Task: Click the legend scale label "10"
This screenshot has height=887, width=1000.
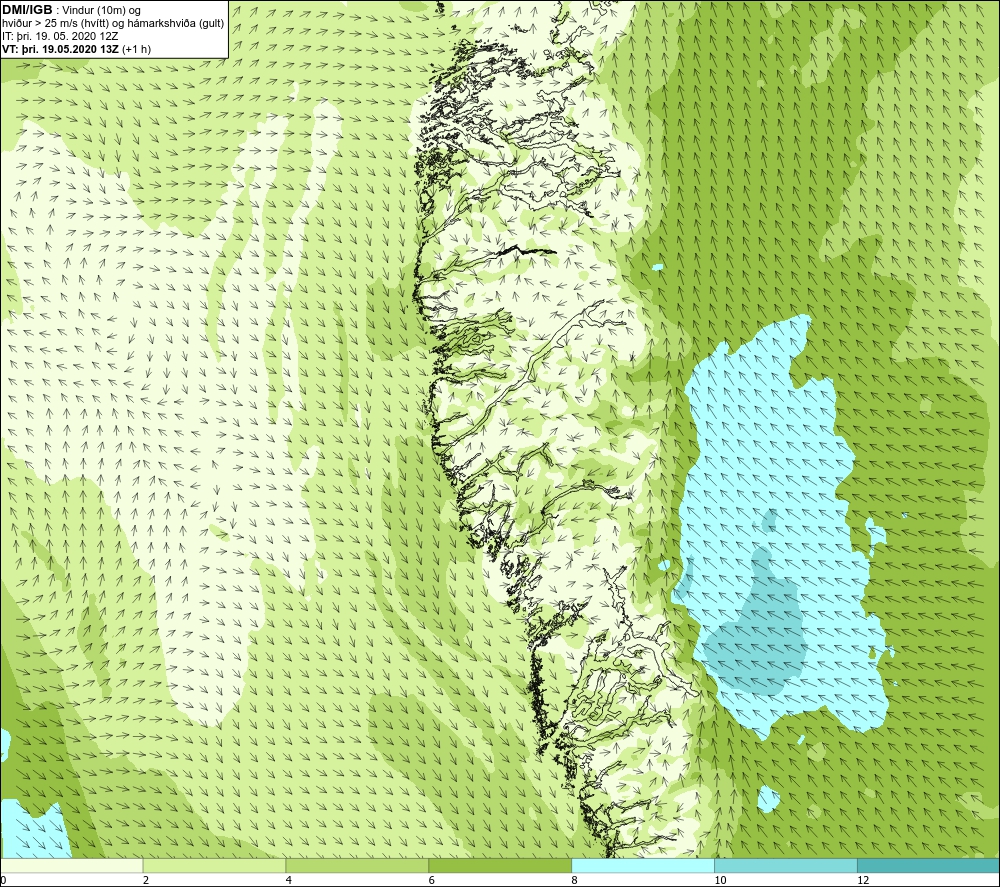Action: click(720, 880)
